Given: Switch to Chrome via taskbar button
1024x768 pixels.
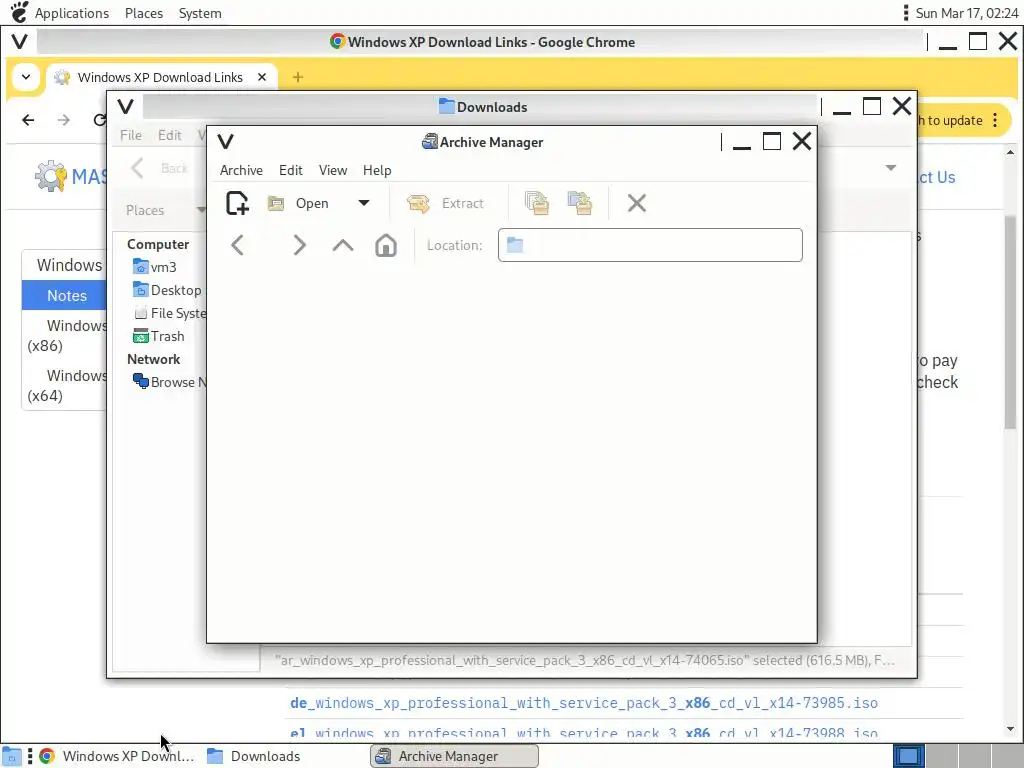Looking at the screenshot, I should point(118,756).
